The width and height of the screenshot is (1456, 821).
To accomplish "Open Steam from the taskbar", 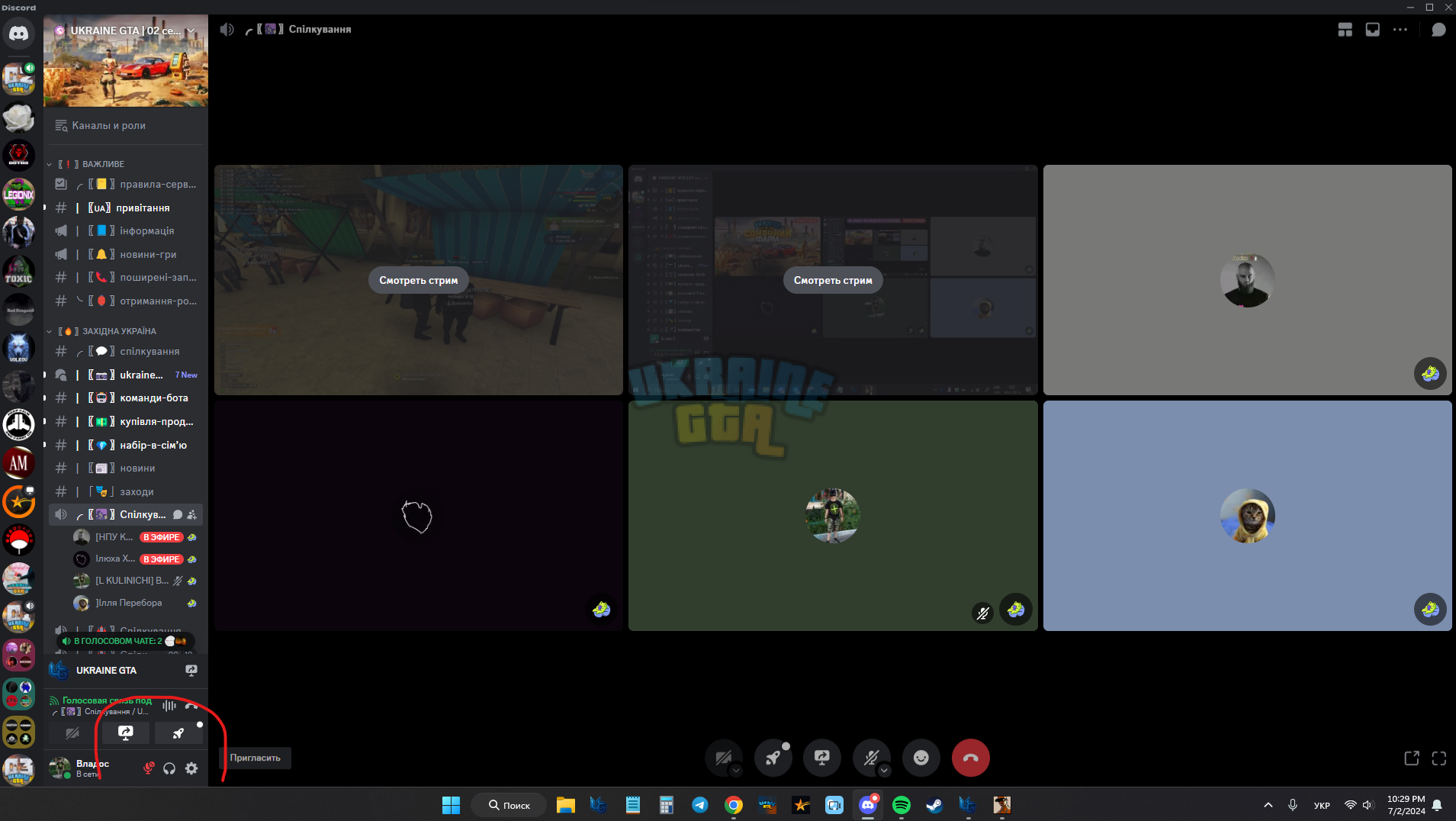I will (934, 805).
